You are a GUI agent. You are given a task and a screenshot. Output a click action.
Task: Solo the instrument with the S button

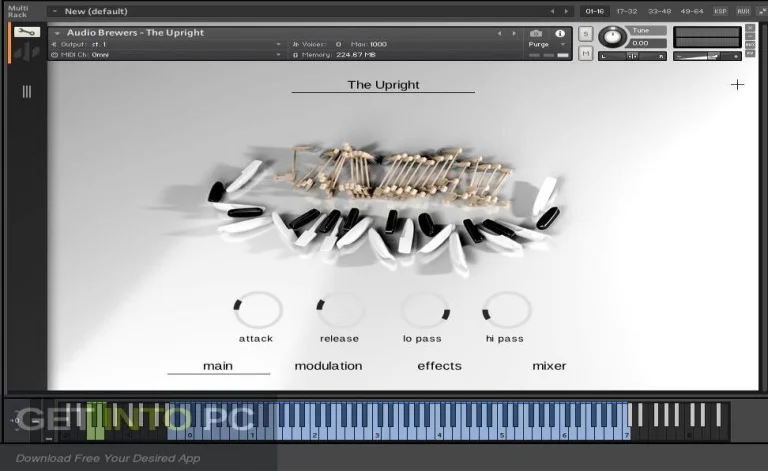pos(585,34)
